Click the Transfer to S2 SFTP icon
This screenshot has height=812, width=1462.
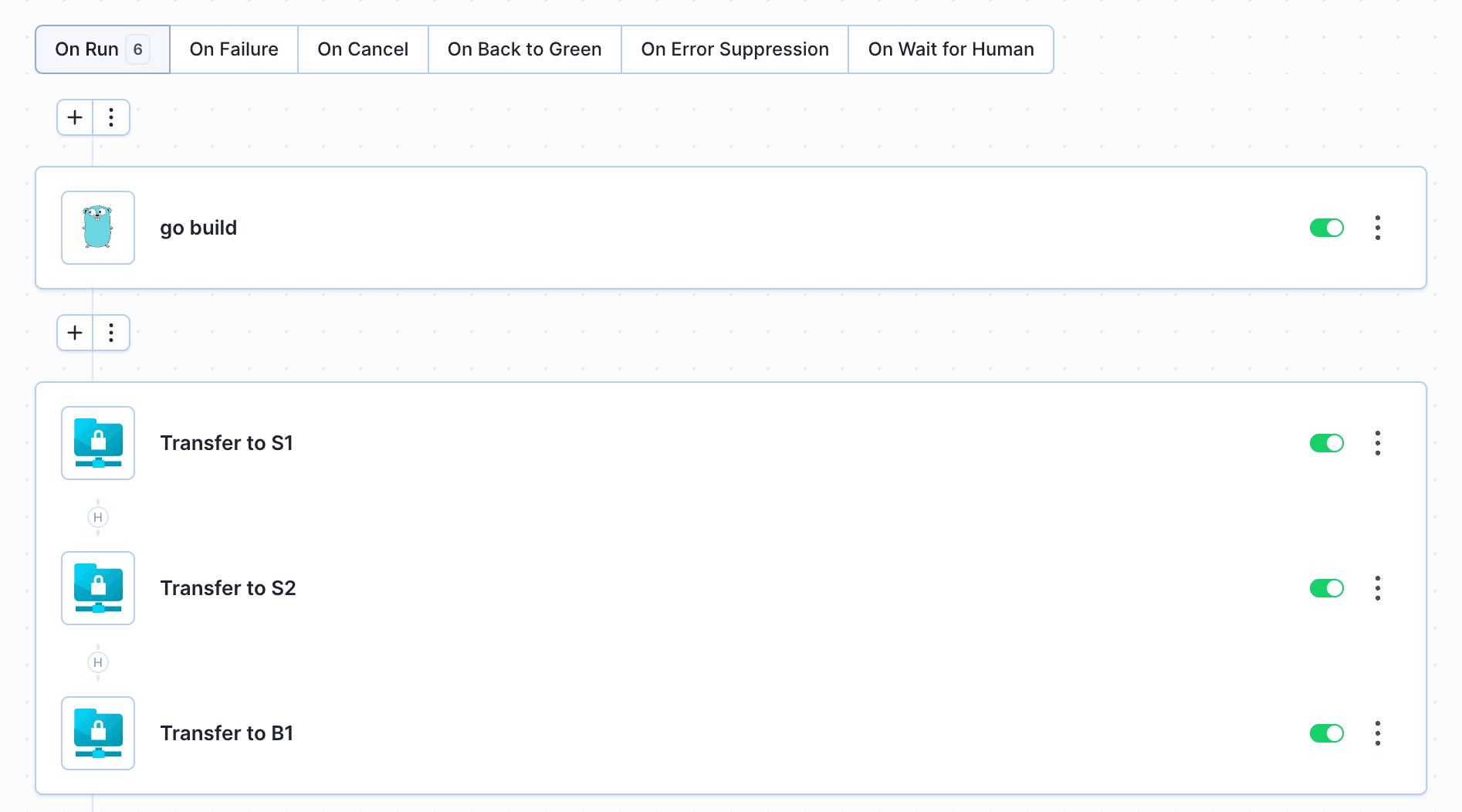[98, 588]
